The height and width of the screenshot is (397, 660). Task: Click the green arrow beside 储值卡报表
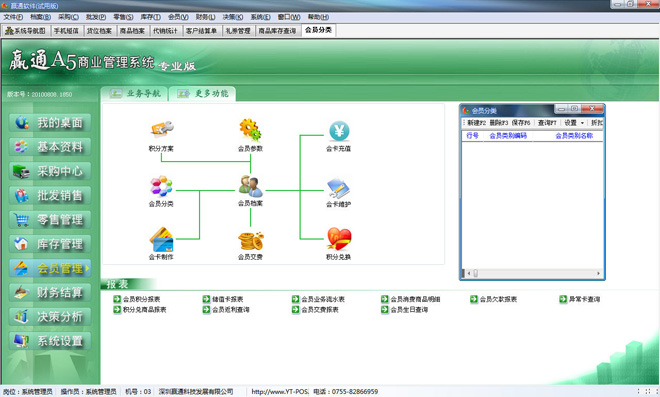pos(206,299)
